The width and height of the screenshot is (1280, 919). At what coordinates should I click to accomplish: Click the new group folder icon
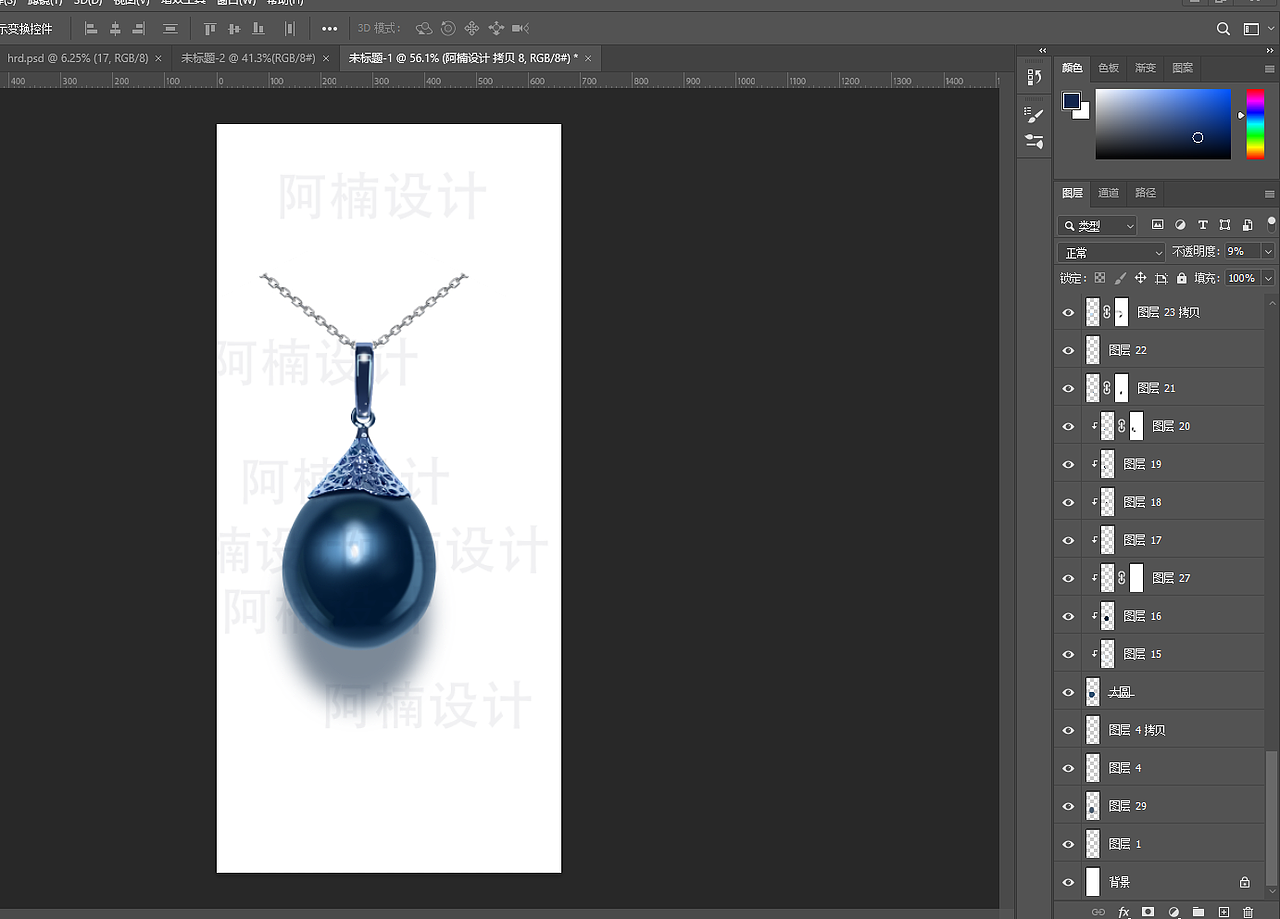click(1198, 912)
